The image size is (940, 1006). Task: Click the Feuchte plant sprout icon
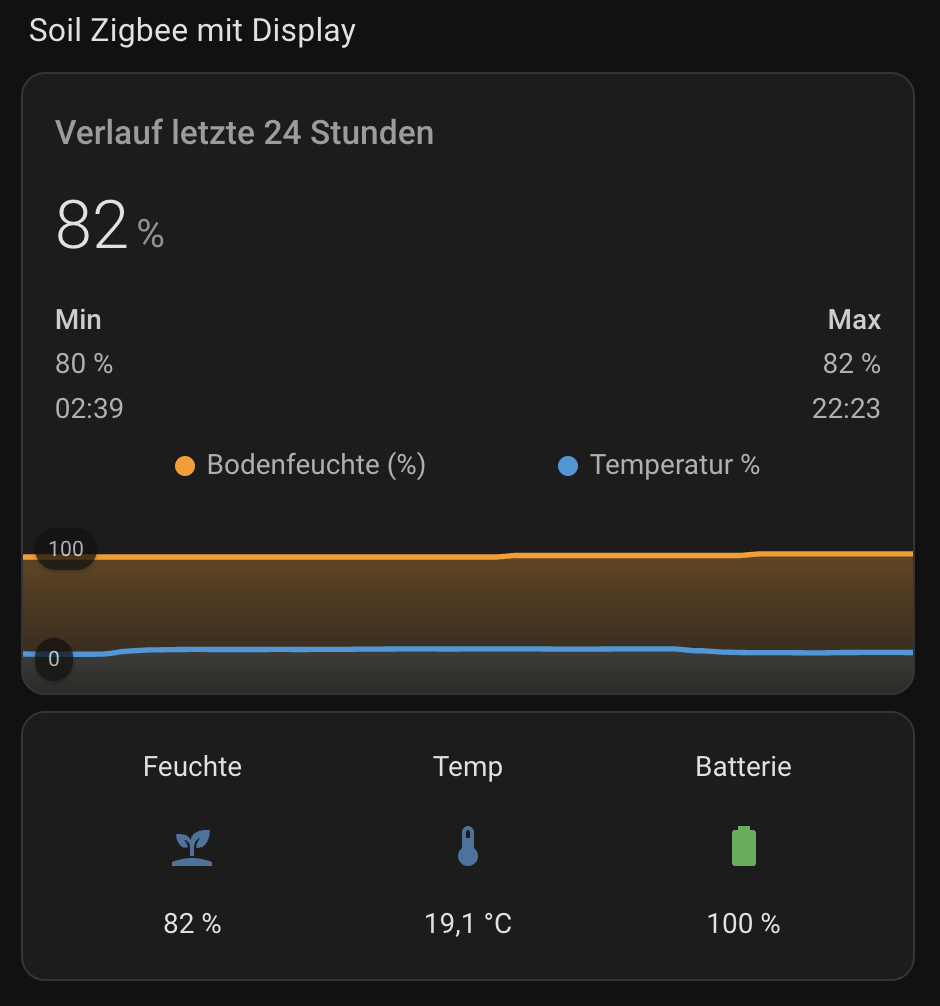click(x=192, y=847)
